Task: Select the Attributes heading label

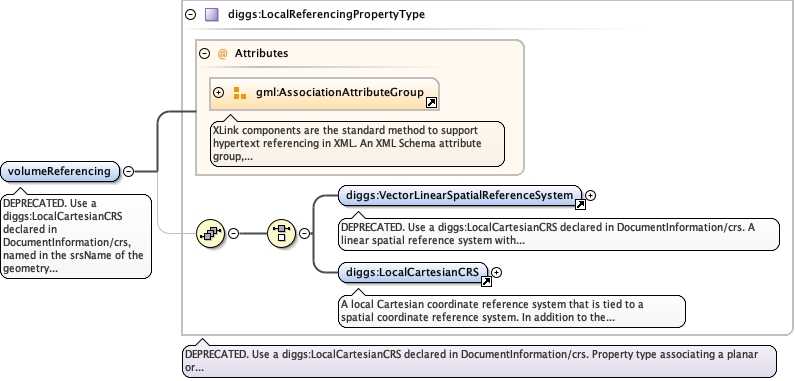Action: 261,53
